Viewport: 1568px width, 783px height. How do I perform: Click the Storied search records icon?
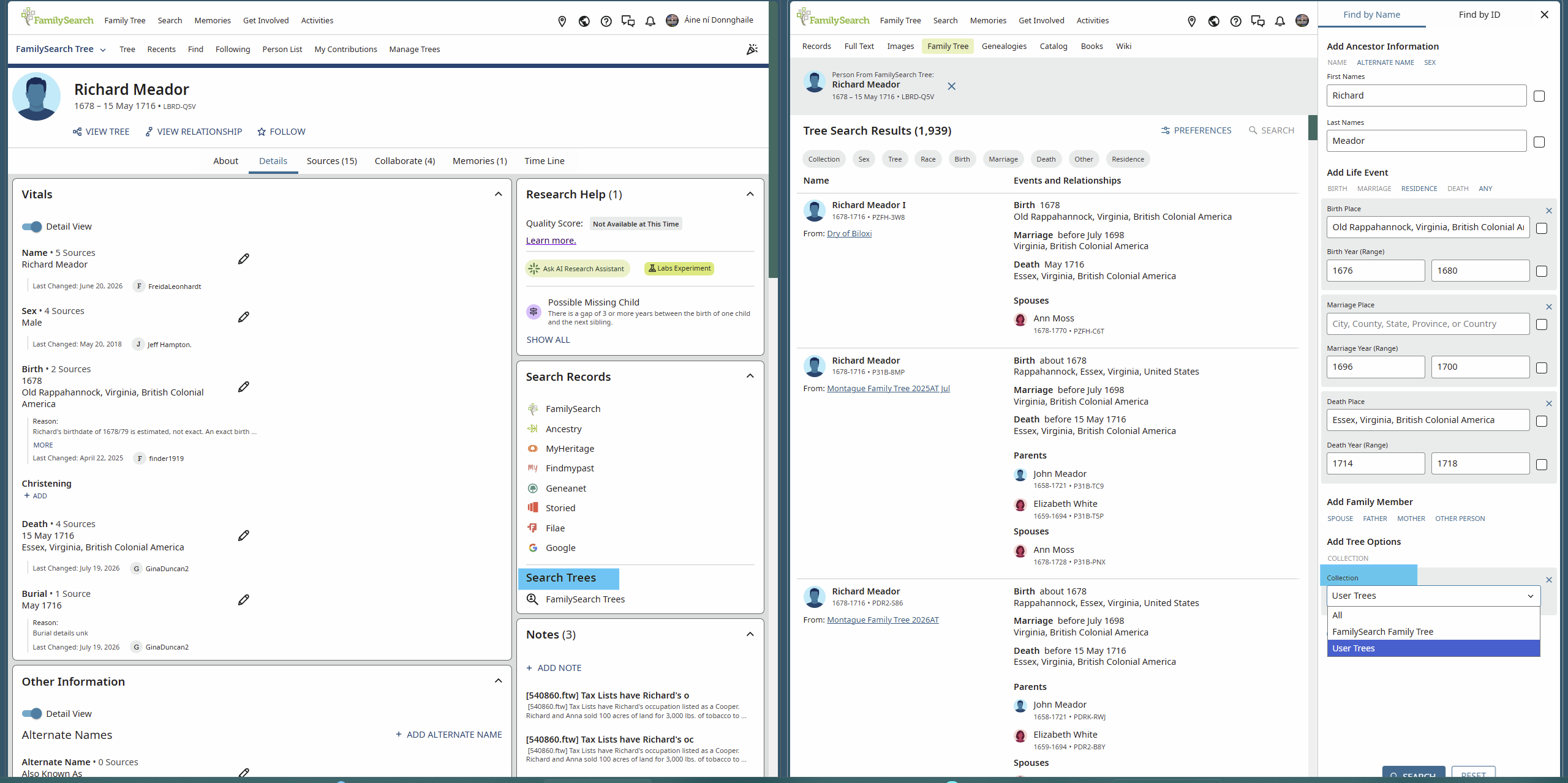[x=533, y=508]
